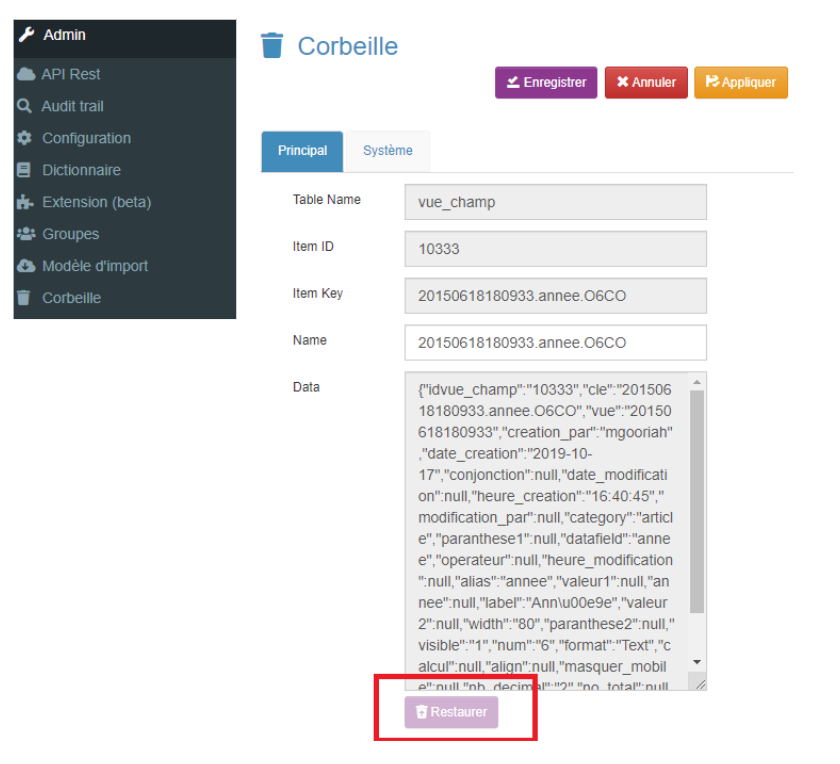This screenshot has width=840, height=764.
Task: Click the Data textarea resize handle
Action: tap(700, 684)
